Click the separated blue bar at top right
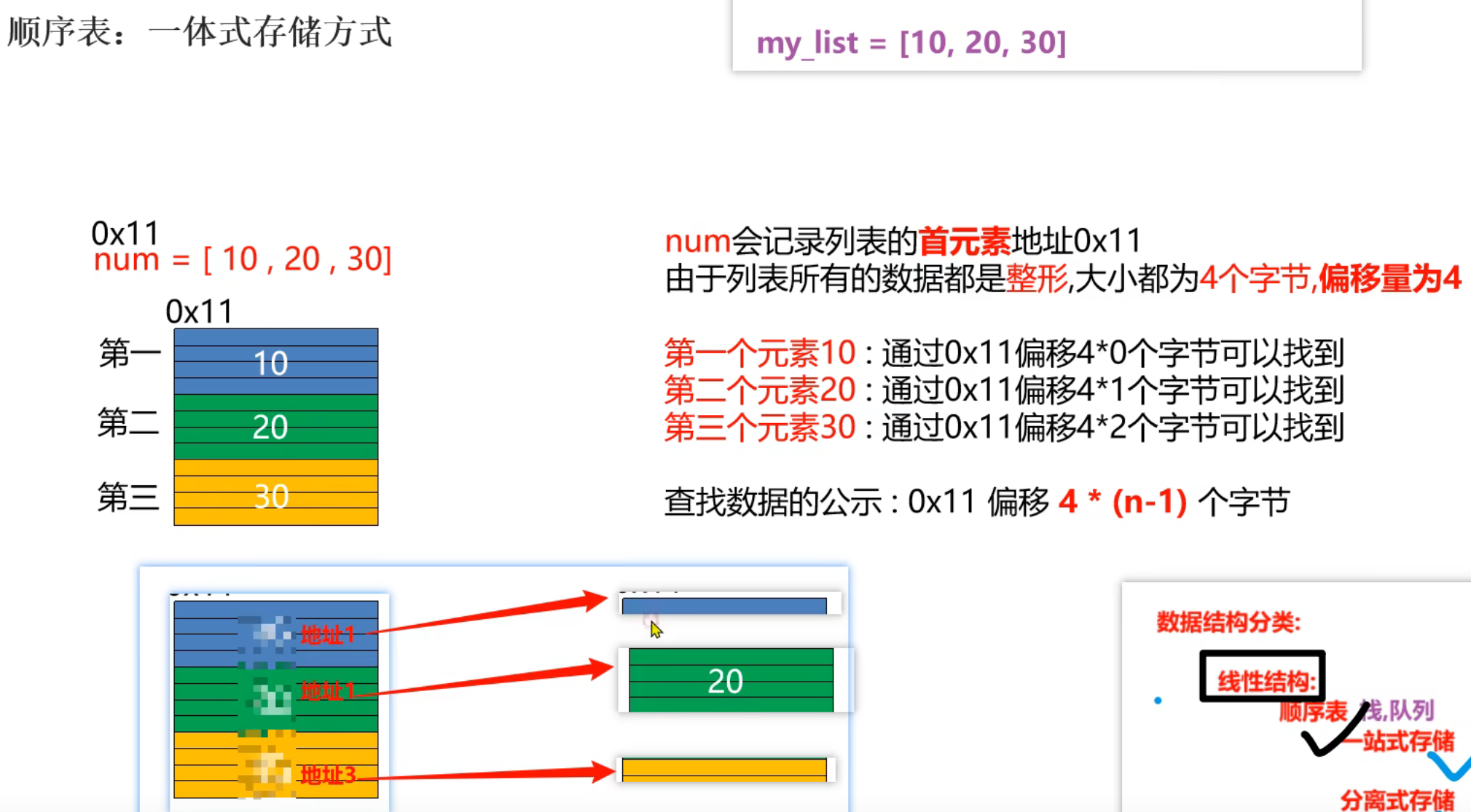The image size is (1471, 812). pyautogui.click(x=723, y=606)
